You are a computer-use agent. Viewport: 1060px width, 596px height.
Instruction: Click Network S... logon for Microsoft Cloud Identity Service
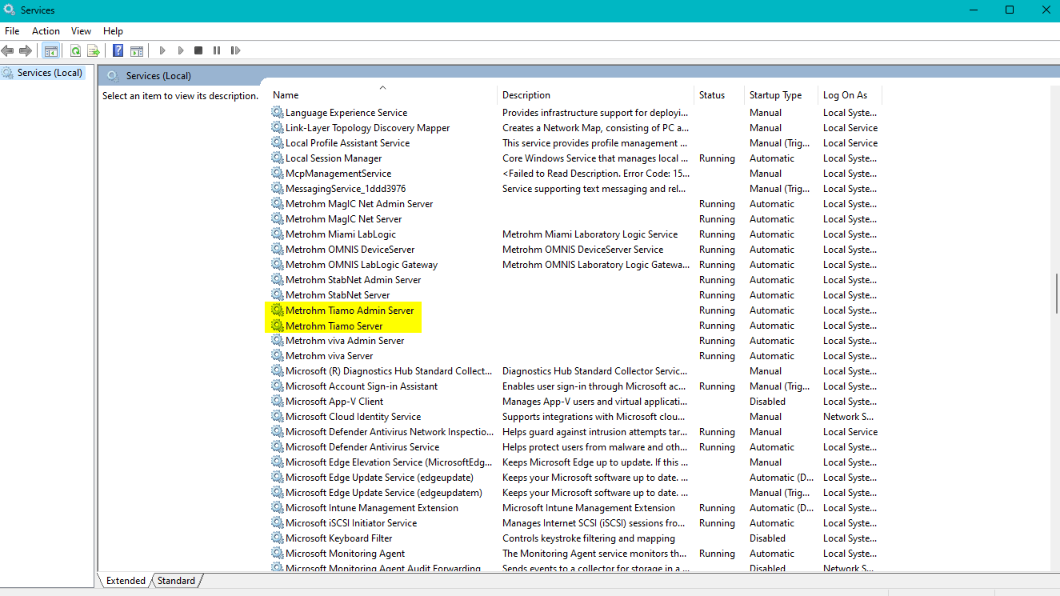848,416
